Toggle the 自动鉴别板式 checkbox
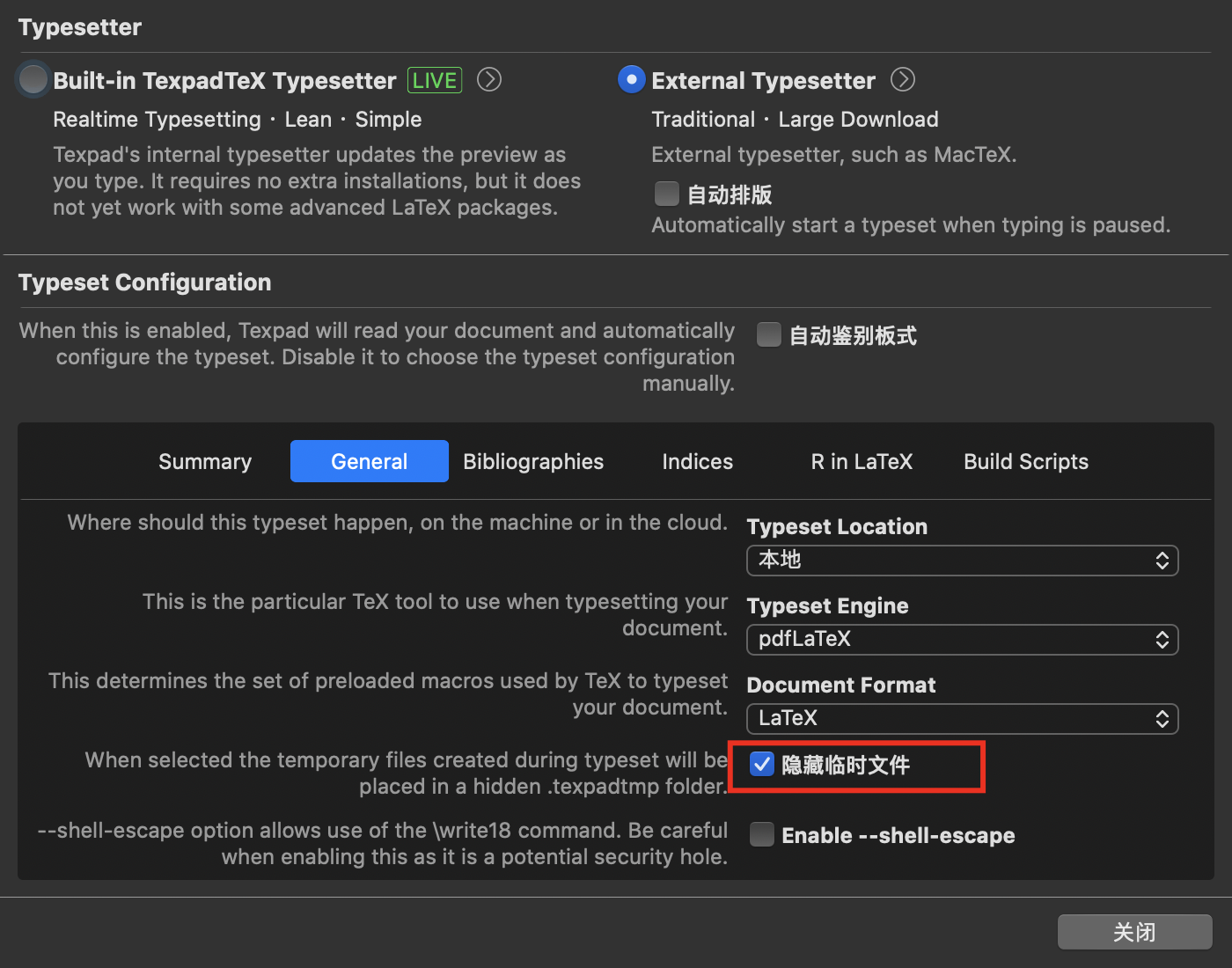The image size is (1232, 968). click(x=769, y=334)
